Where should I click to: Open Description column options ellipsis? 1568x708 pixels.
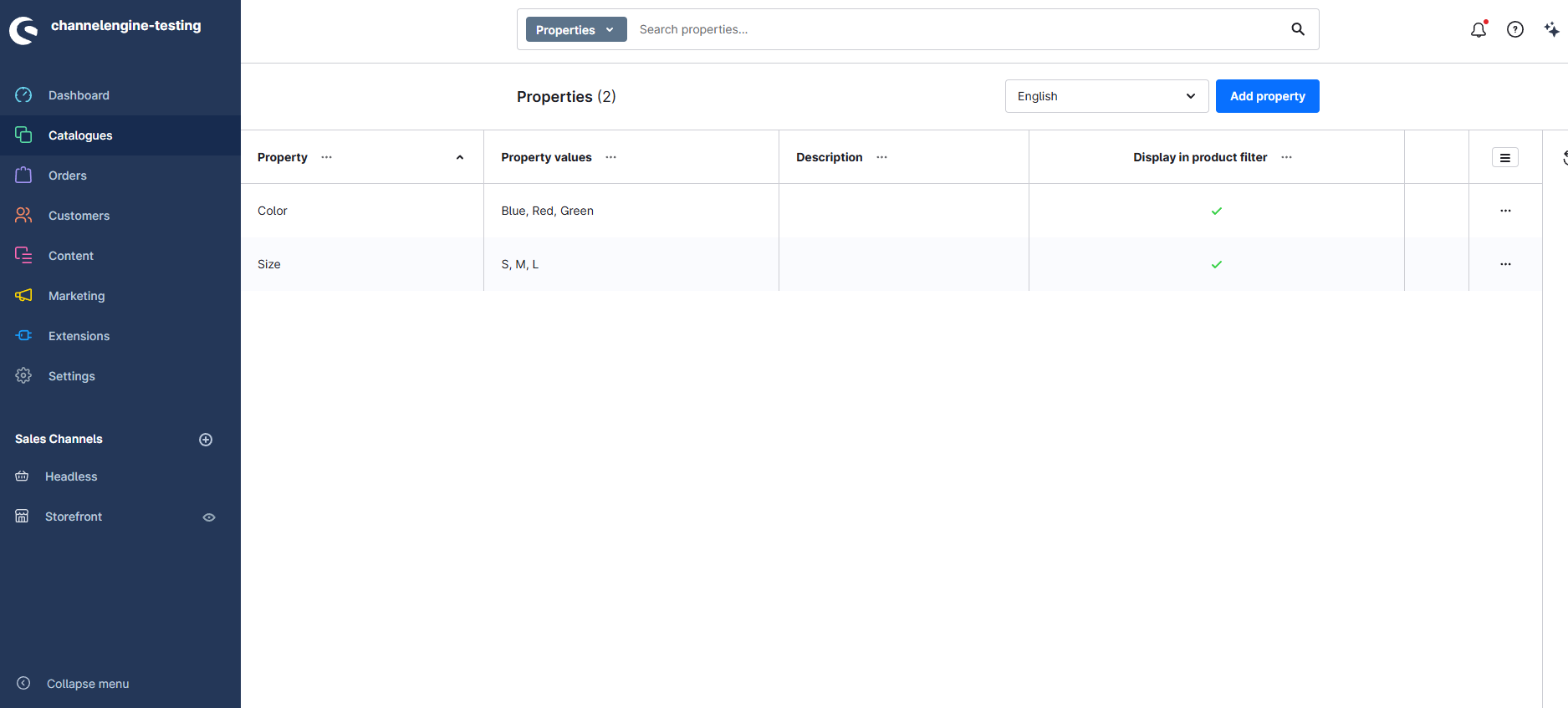click(x=882, y=157)
